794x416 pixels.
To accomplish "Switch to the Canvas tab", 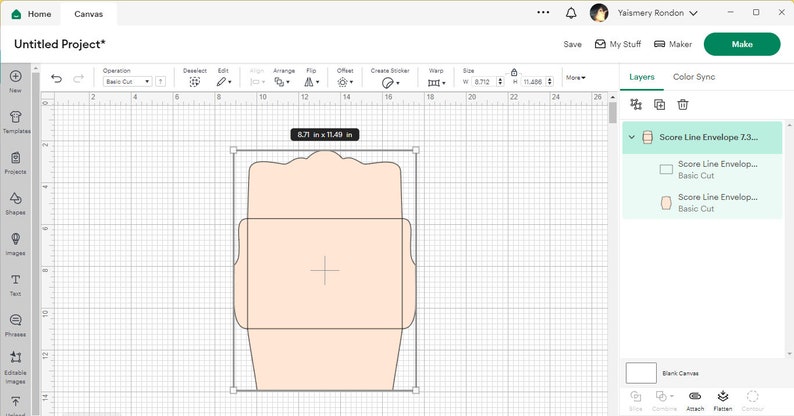I will click(89, 14).
